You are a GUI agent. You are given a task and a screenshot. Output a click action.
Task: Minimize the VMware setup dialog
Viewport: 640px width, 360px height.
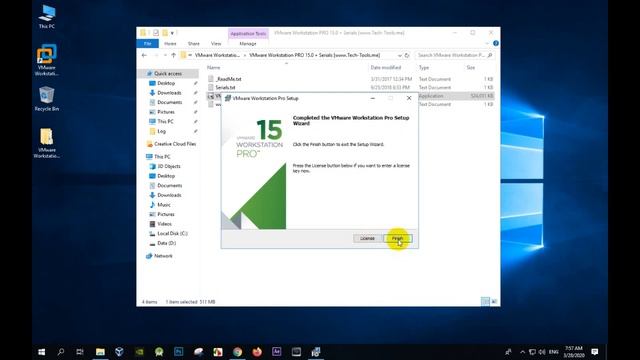point(373,98)
